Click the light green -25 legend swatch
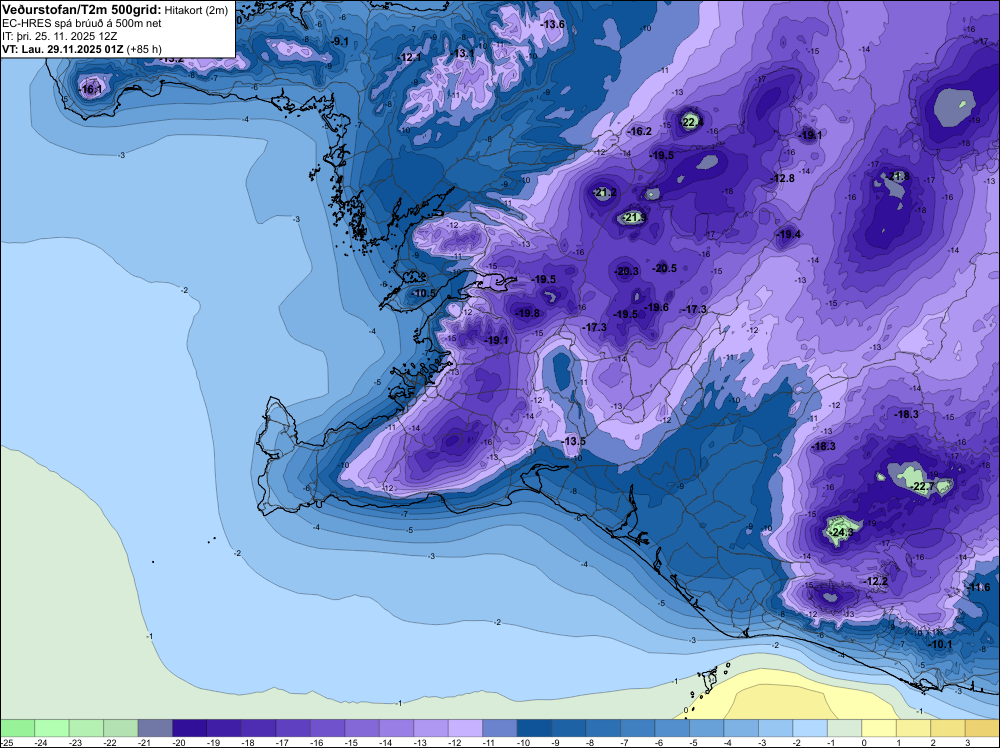Screen dimensions: 1000x748 pyautogui.click(x=17, y=728)
